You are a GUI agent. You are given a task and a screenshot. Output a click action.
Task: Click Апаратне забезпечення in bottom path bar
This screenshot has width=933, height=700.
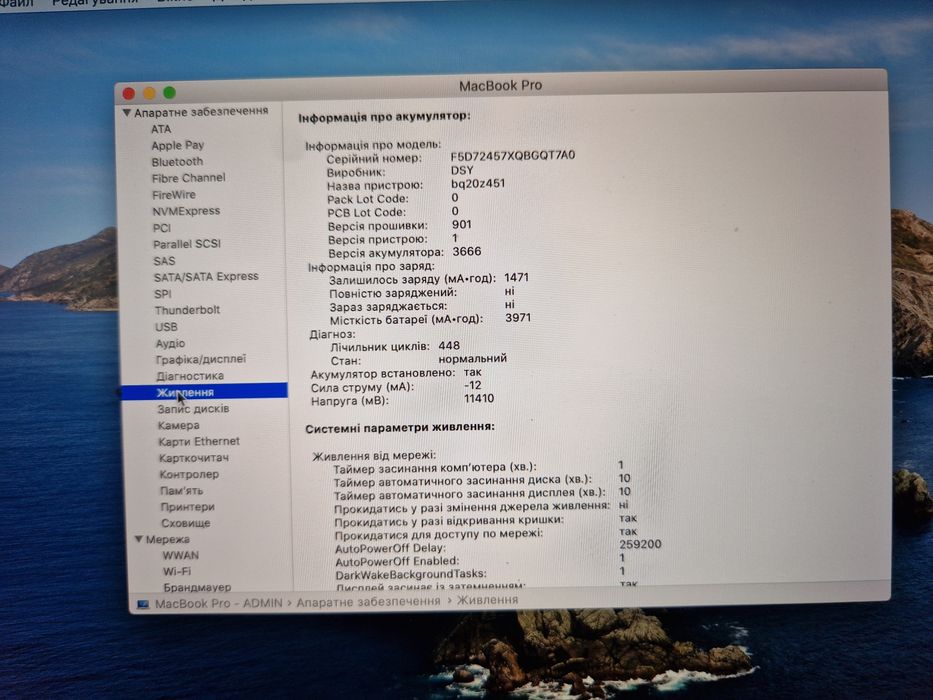[368, 602]
